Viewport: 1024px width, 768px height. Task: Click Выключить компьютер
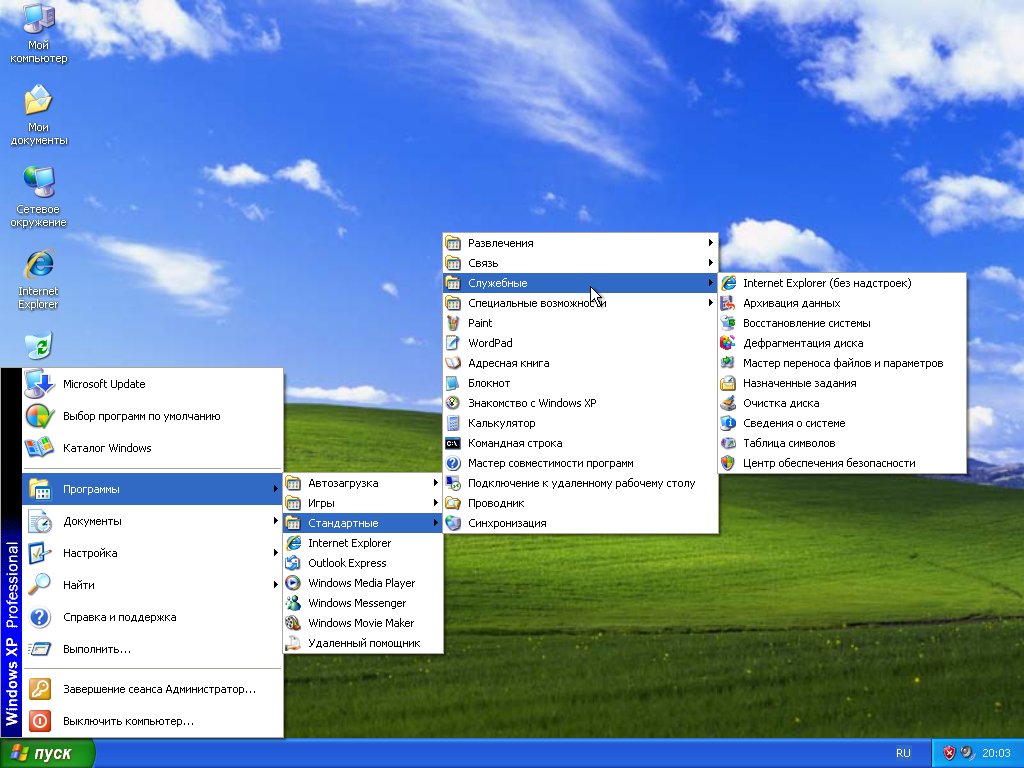coord(128,720)
